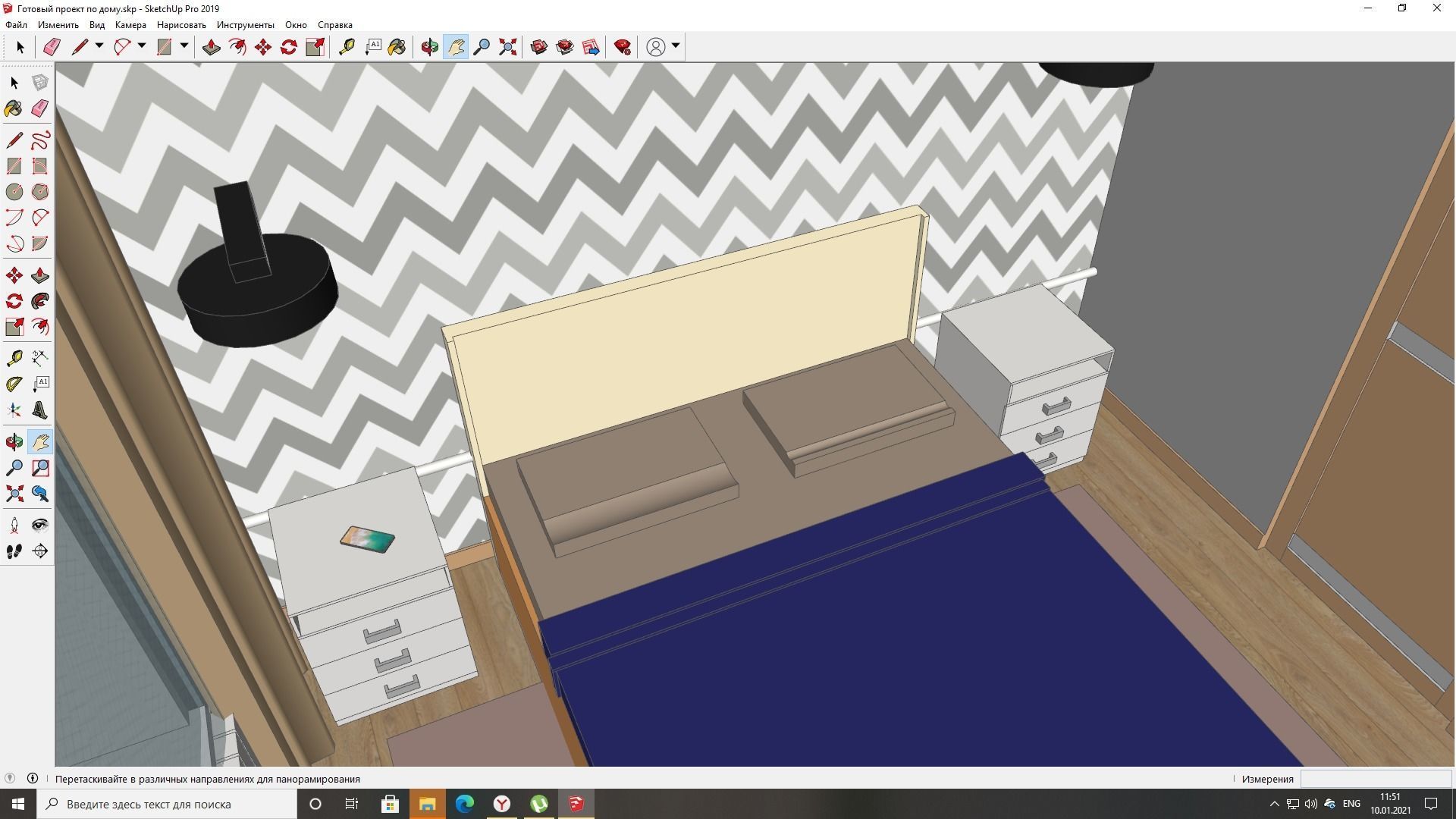Screen dimensions: 1456x819
Task: Click Send to LayOut icon
Action: coord(591,47)
